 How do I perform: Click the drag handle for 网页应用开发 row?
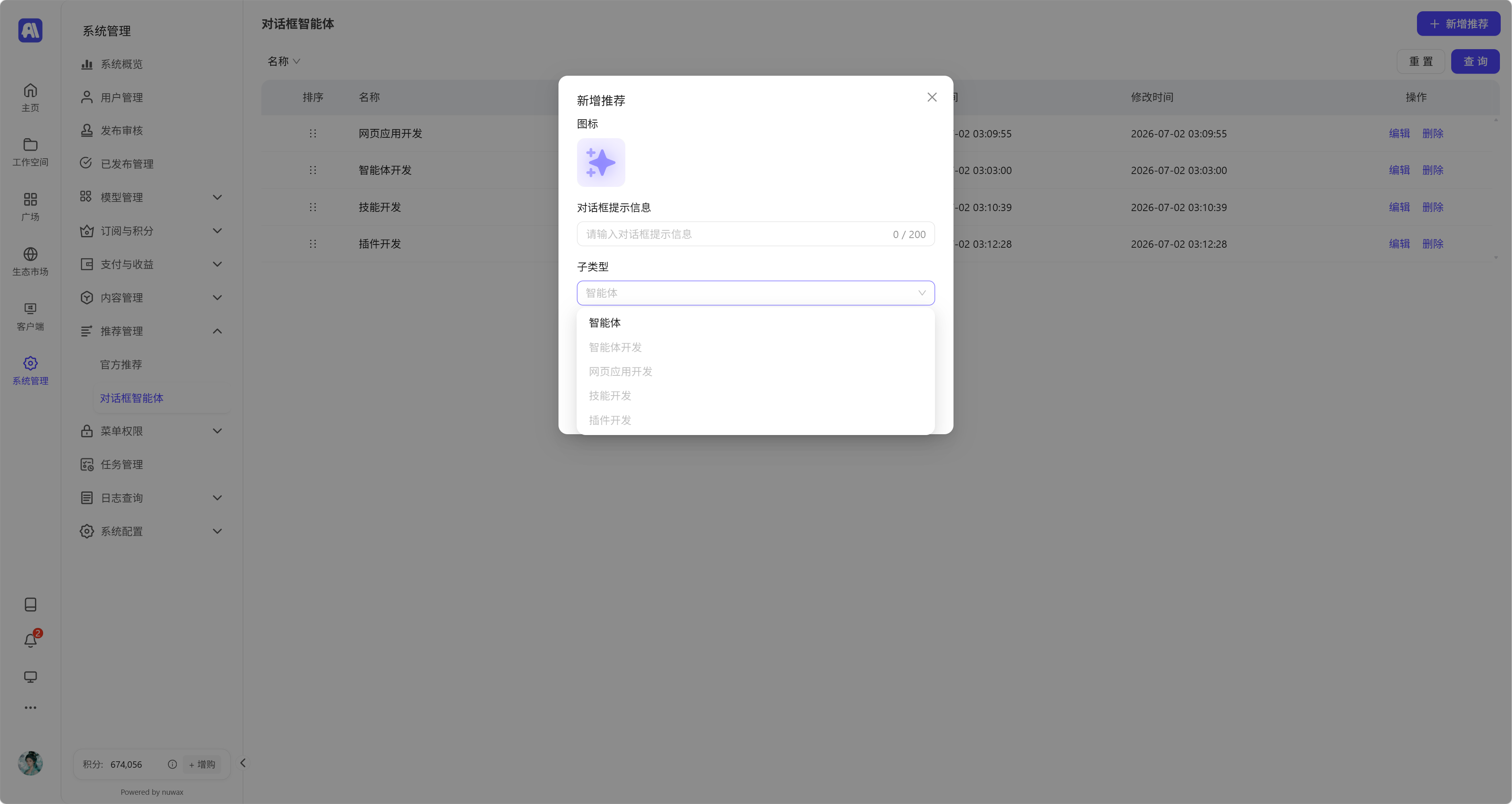coord(313,133)
